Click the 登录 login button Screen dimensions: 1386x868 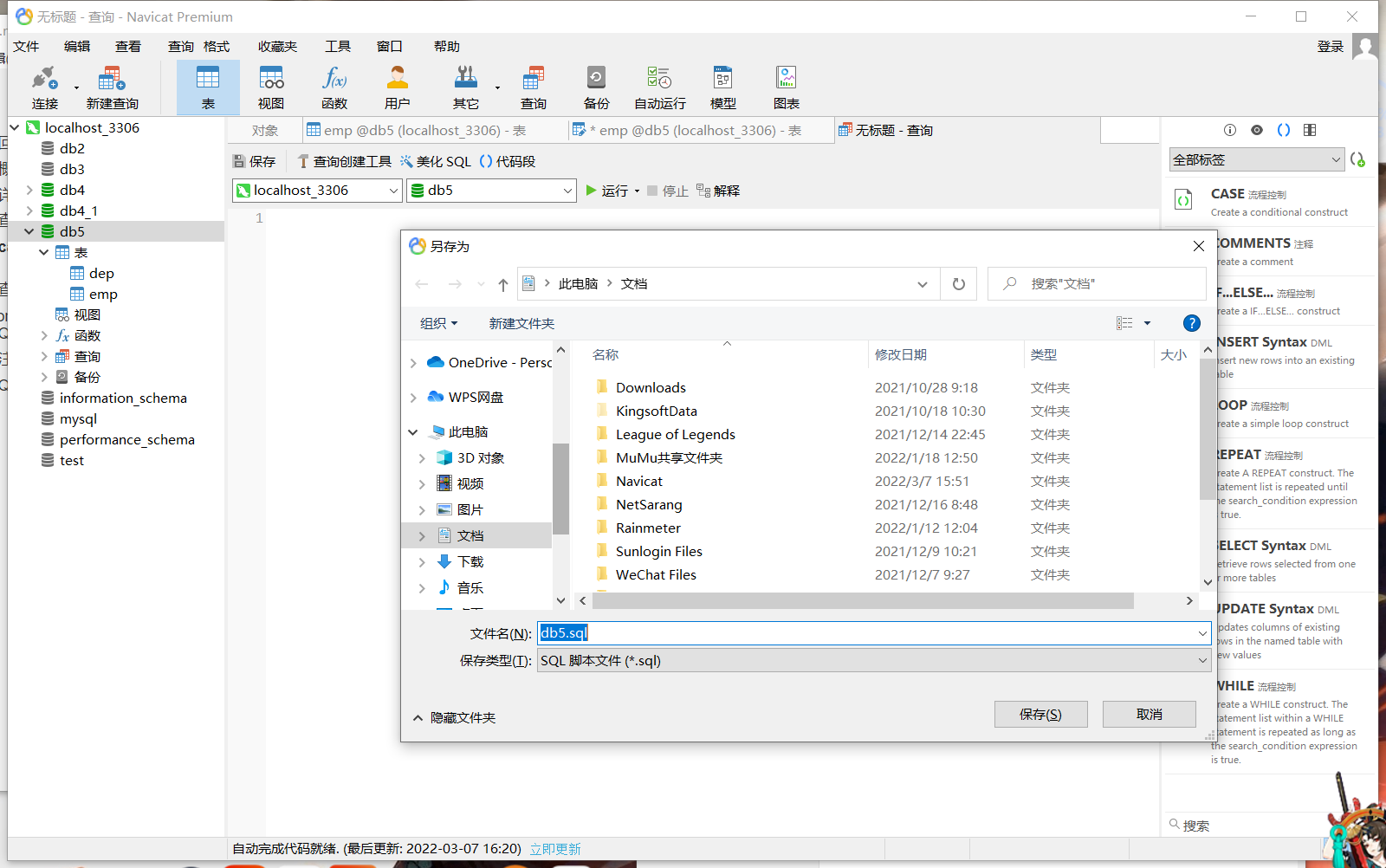(x=1331, y=47)
